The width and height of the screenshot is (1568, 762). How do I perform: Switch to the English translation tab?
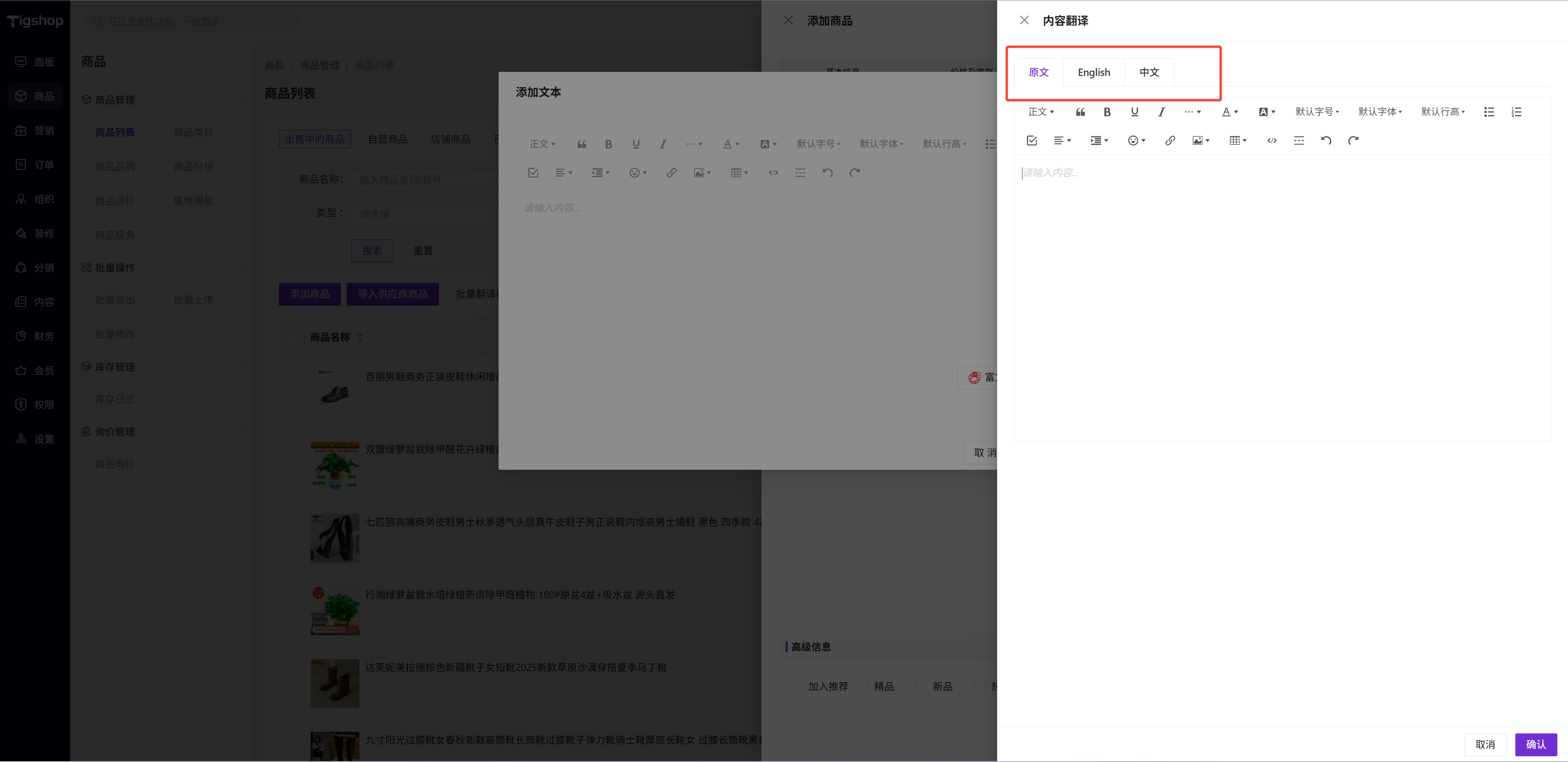click(x=1094, y=72)
